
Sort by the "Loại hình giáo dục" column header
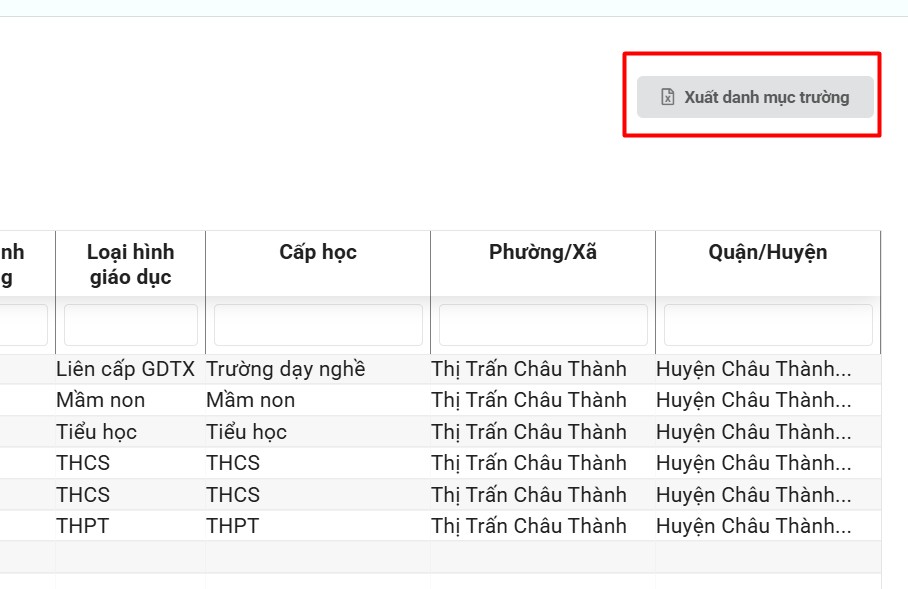tap(130, 264)
